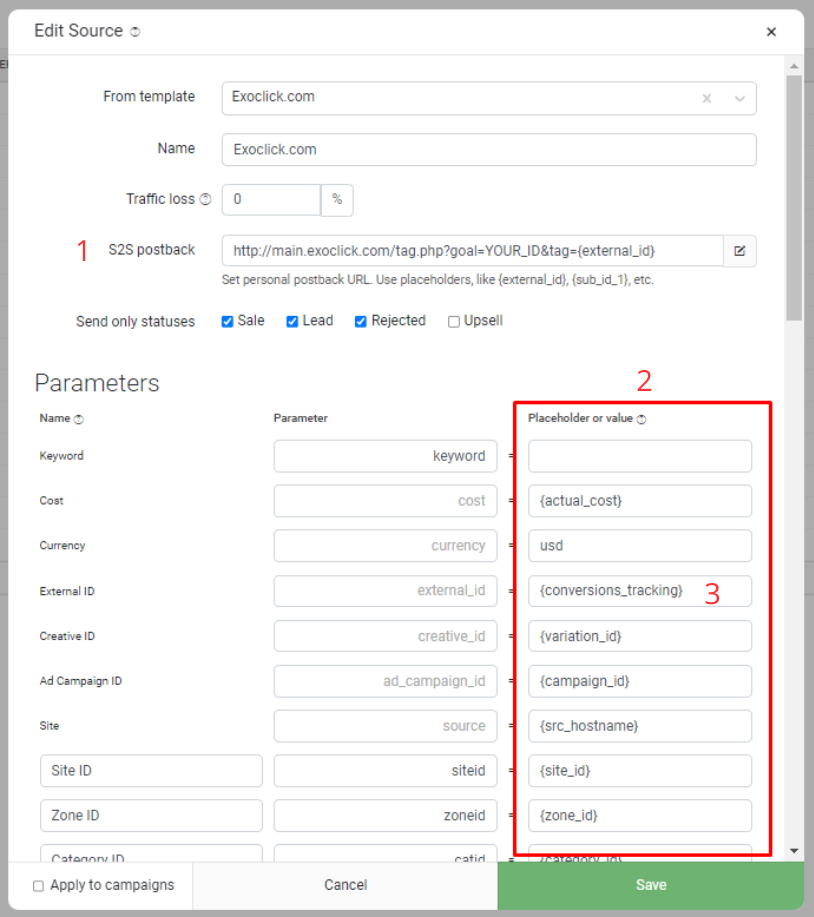Image resolution: width=814 pixels, height=917 pixels.
Task: Click the Site ID name field
Action: click(151, 771)
